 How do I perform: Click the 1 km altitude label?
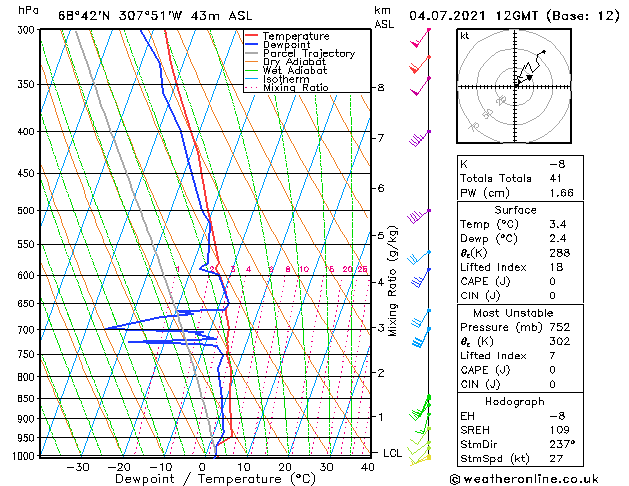pyautogui.click(x=381, y=417)
